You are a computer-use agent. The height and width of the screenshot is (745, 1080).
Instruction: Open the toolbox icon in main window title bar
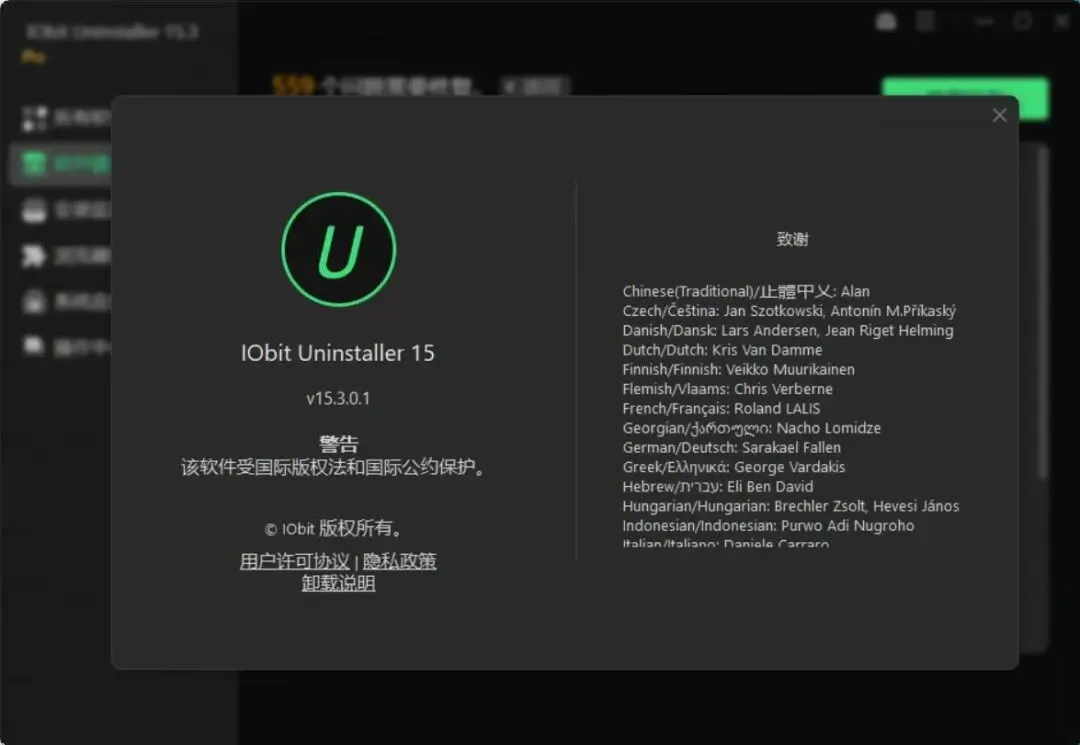coord(886,22)
